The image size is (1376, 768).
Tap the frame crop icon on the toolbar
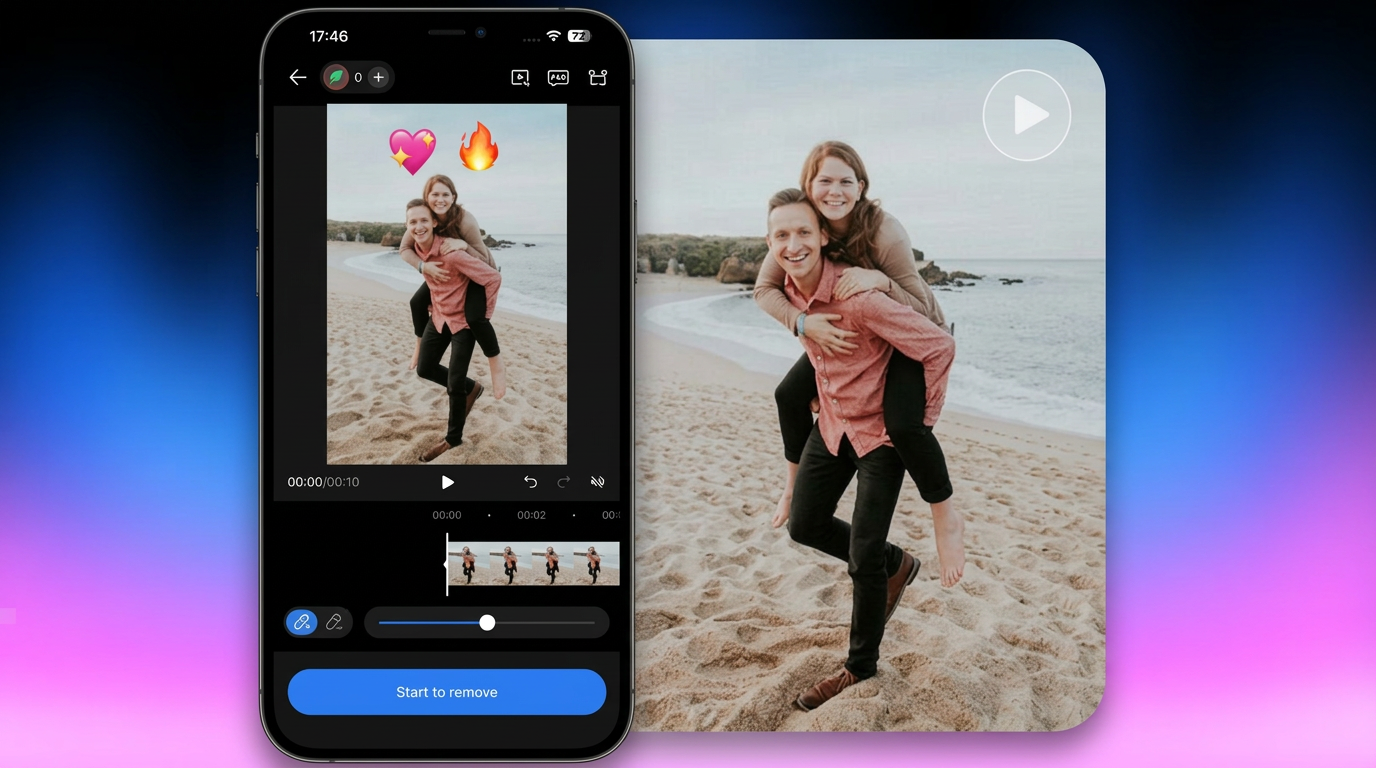[x=597, y=77]
